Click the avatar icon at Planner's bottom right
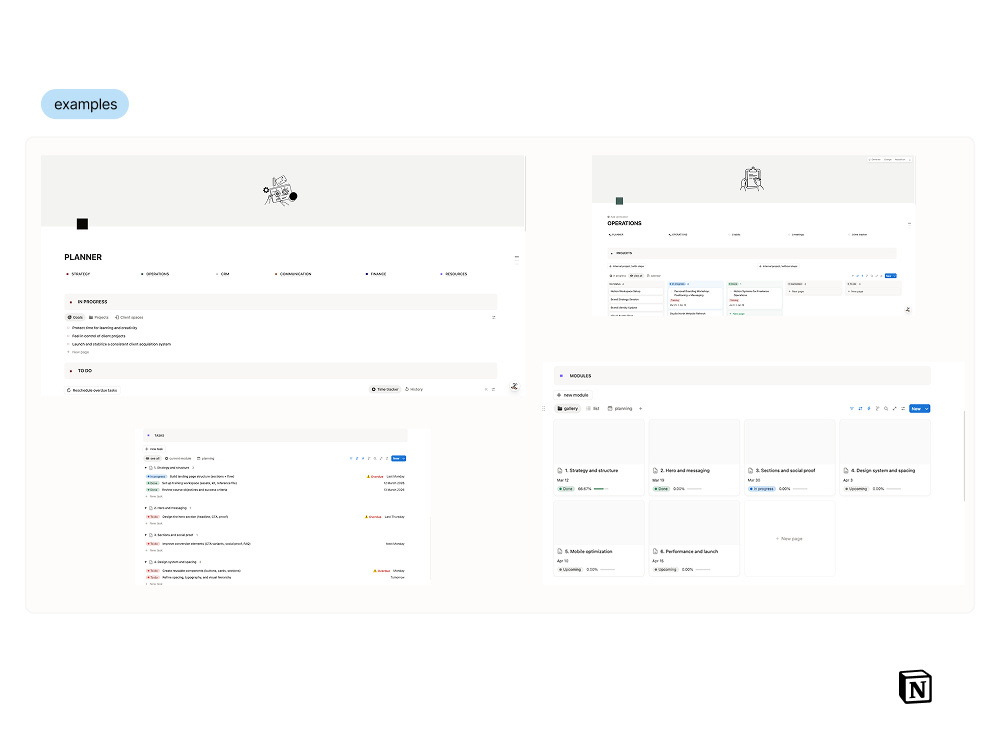This screenshot has height=750, width=1000. pos(514,386)
